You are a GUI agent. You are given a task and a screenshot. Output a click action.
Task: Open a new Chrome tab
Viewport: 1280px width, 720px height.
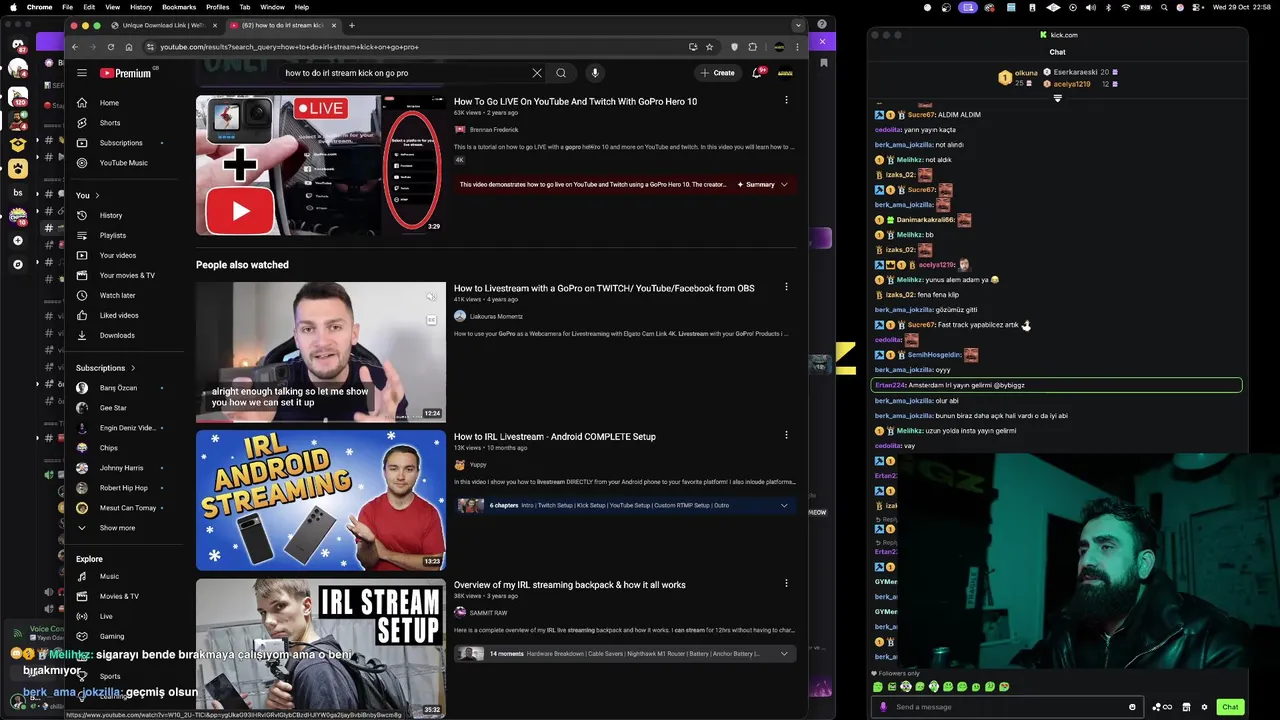[351, 25]
